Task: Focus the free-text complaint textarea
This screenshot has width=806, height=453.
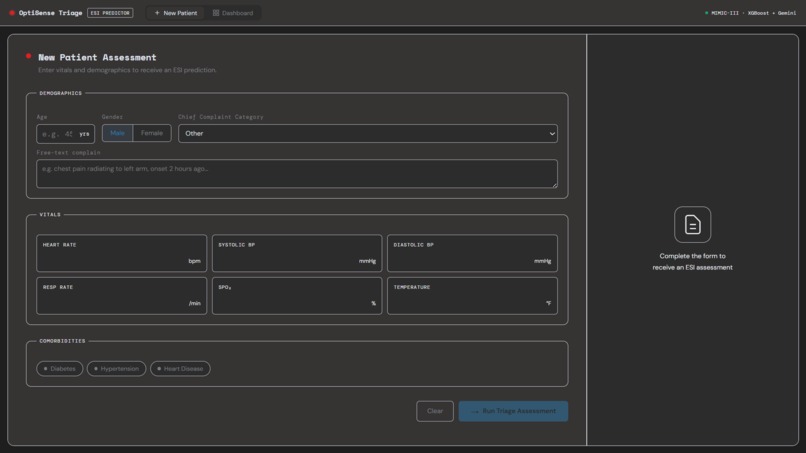Action: (297, 174)
